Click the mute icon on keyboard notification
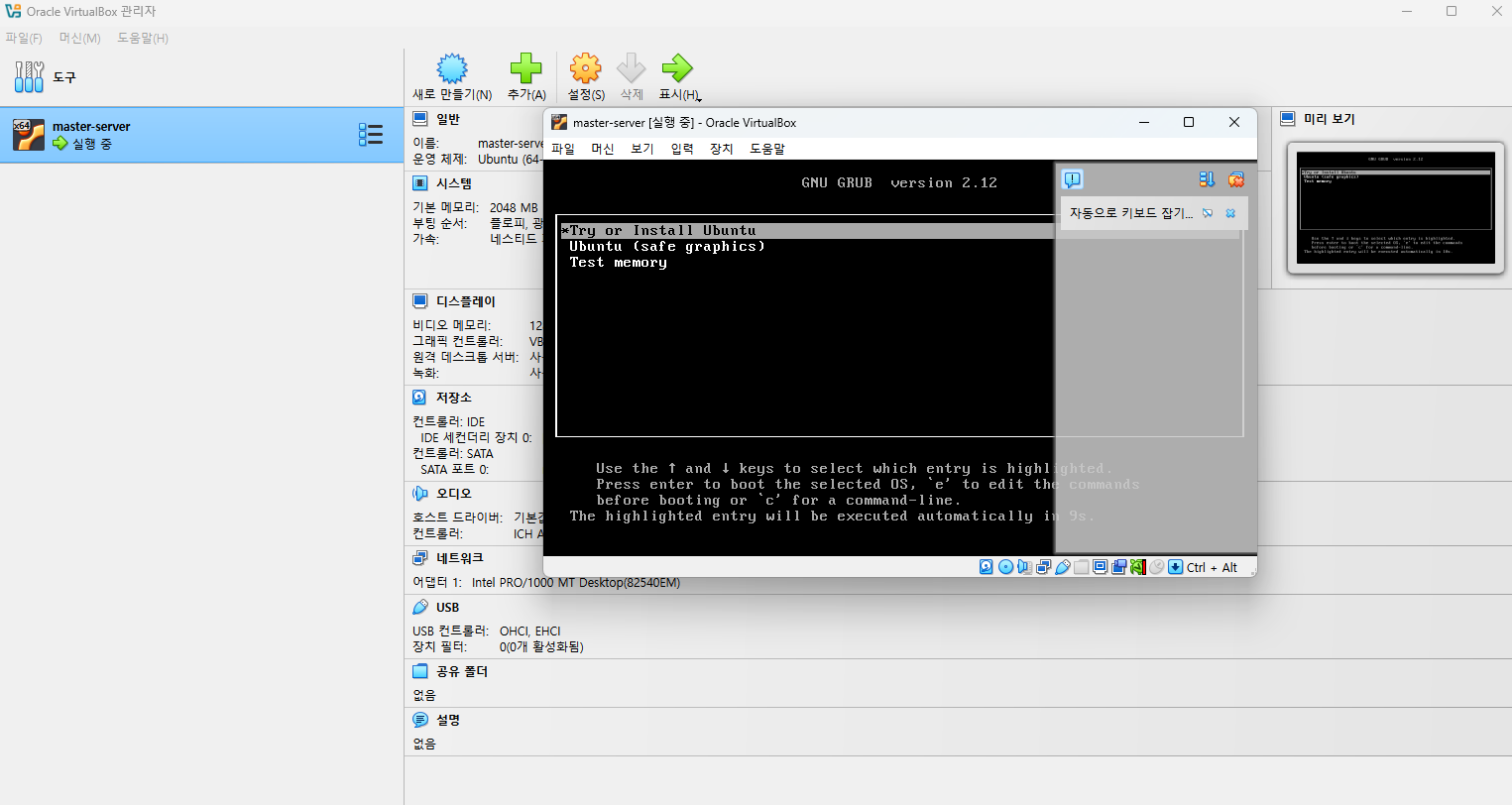 tap(1208, 213)
